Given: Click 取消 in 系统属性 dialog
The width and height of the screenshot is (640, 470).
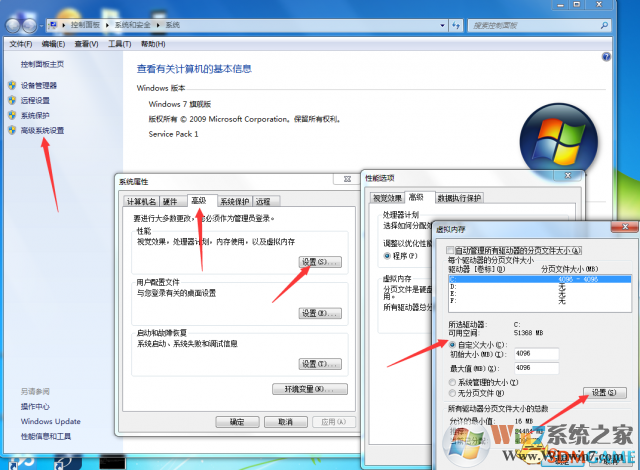Looking at the screenshot, I should tap(286, 422).
